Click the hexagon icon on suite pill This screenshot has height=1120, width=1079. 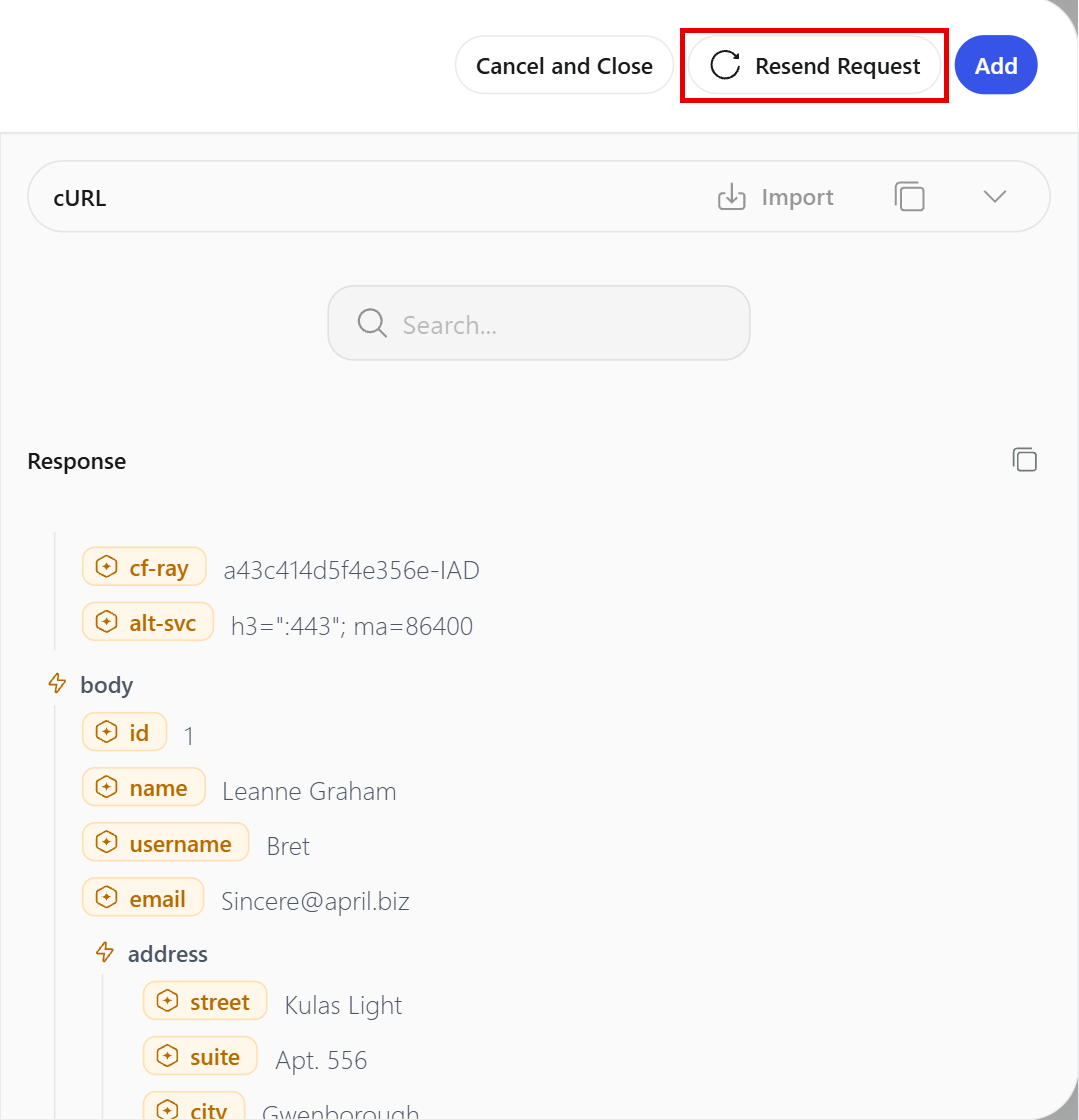[167, 1056]
